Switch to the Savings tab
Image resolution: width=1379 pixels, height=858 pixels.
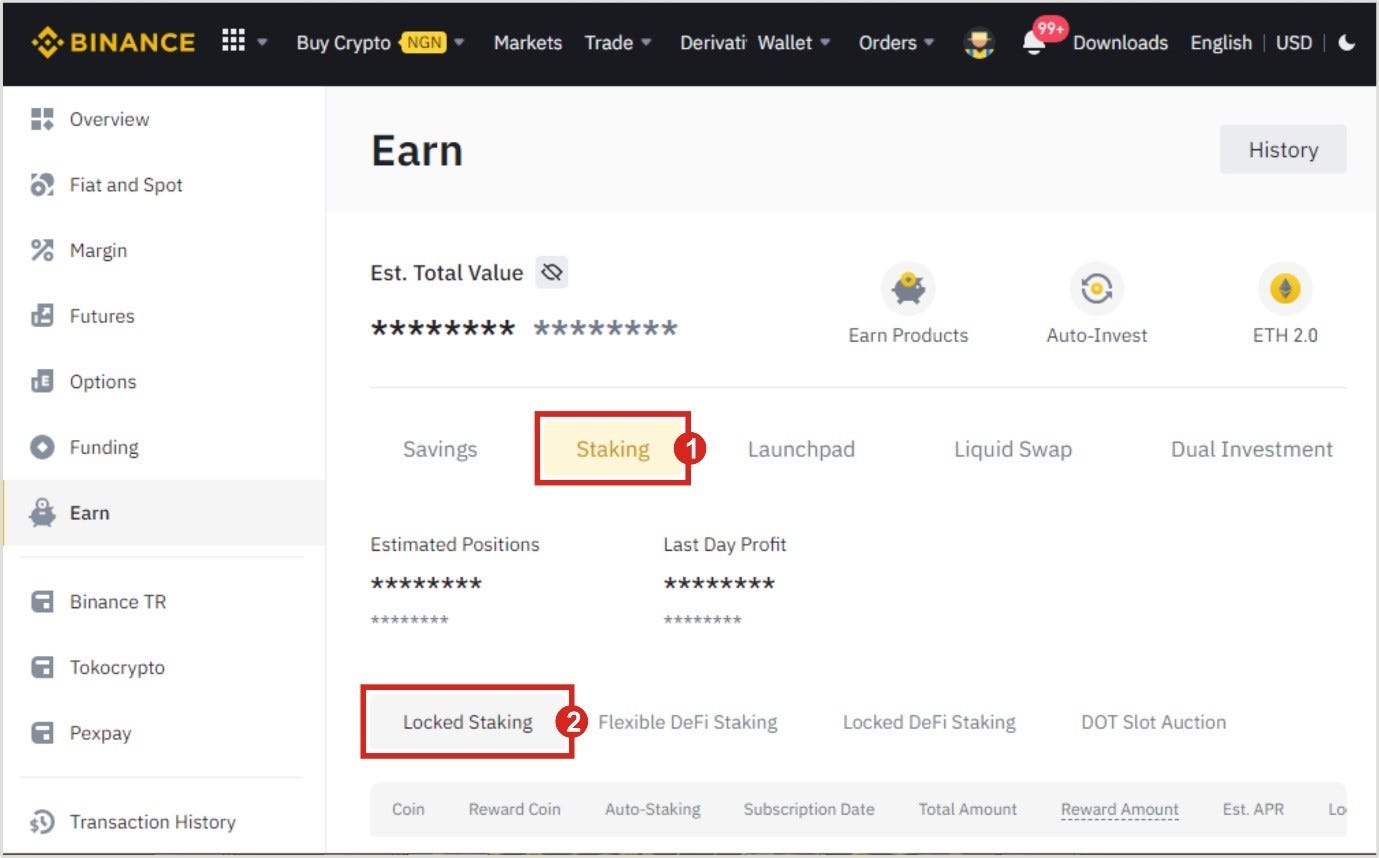[440, 449]
